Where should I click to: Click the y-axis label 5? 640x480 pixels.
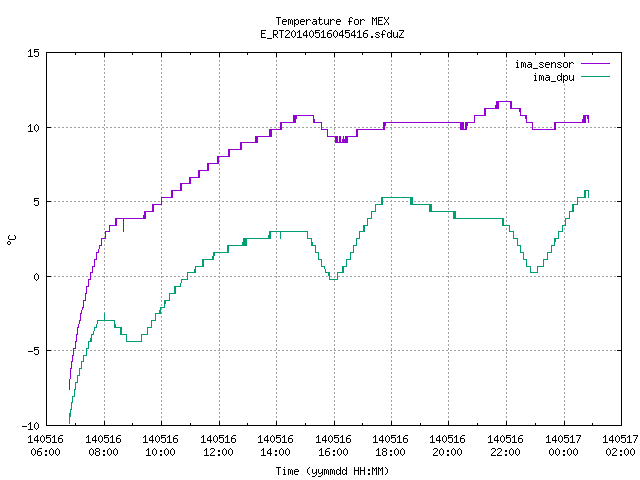coord(36,202)
